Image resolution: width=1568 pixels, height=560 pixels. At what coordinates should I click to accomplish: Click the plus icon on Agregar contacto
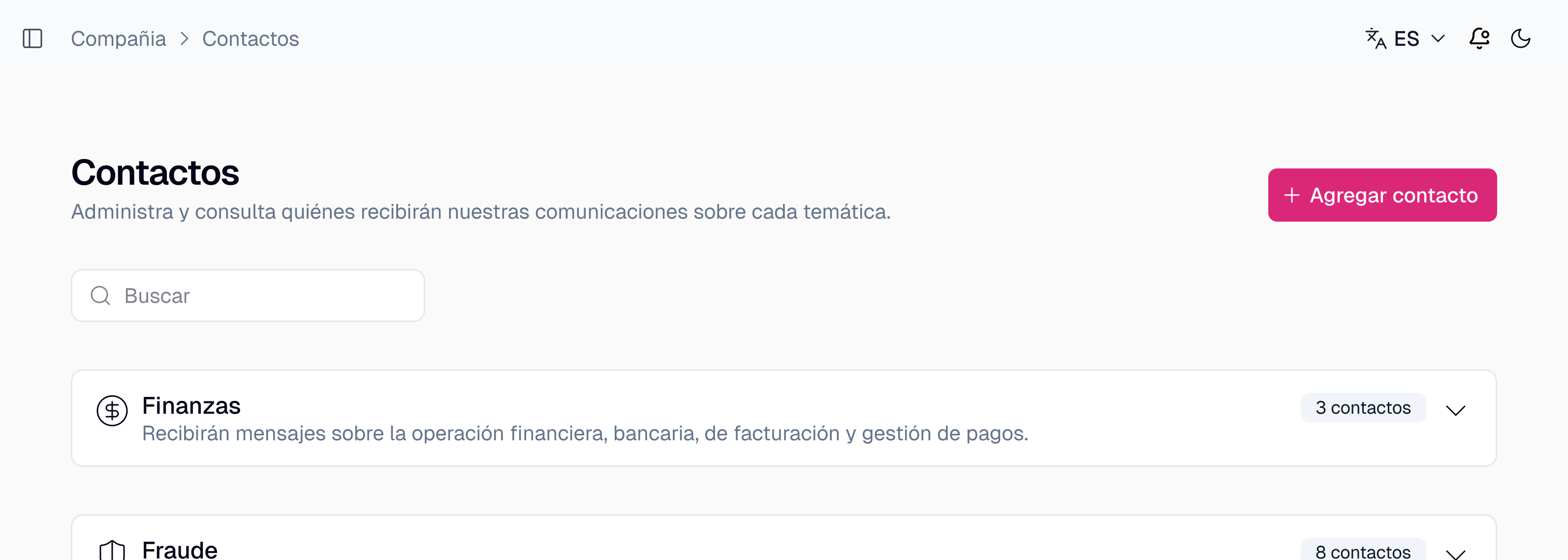[1291, 195]
